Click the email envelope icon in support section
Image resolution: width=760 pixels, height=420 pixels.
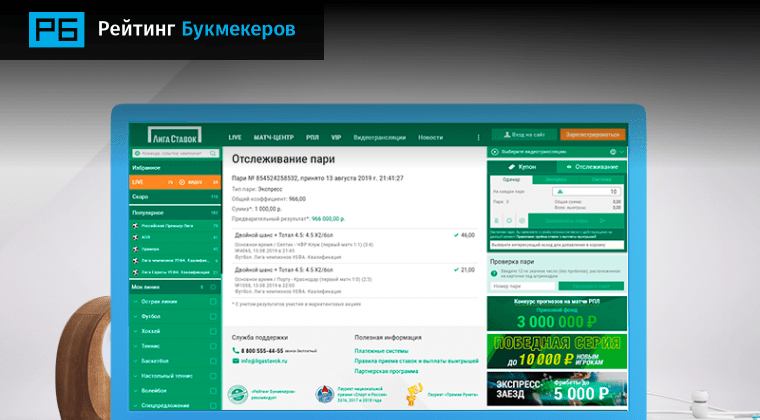pos(236,361)
